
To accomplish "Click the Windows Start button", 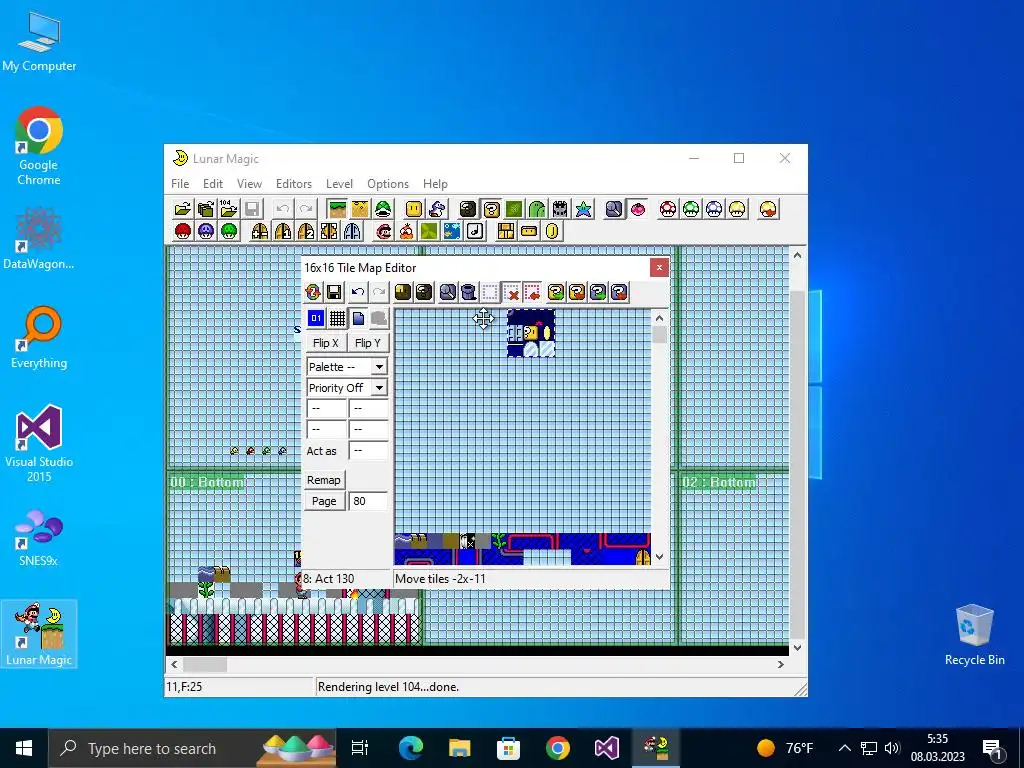I will point(24,748).
